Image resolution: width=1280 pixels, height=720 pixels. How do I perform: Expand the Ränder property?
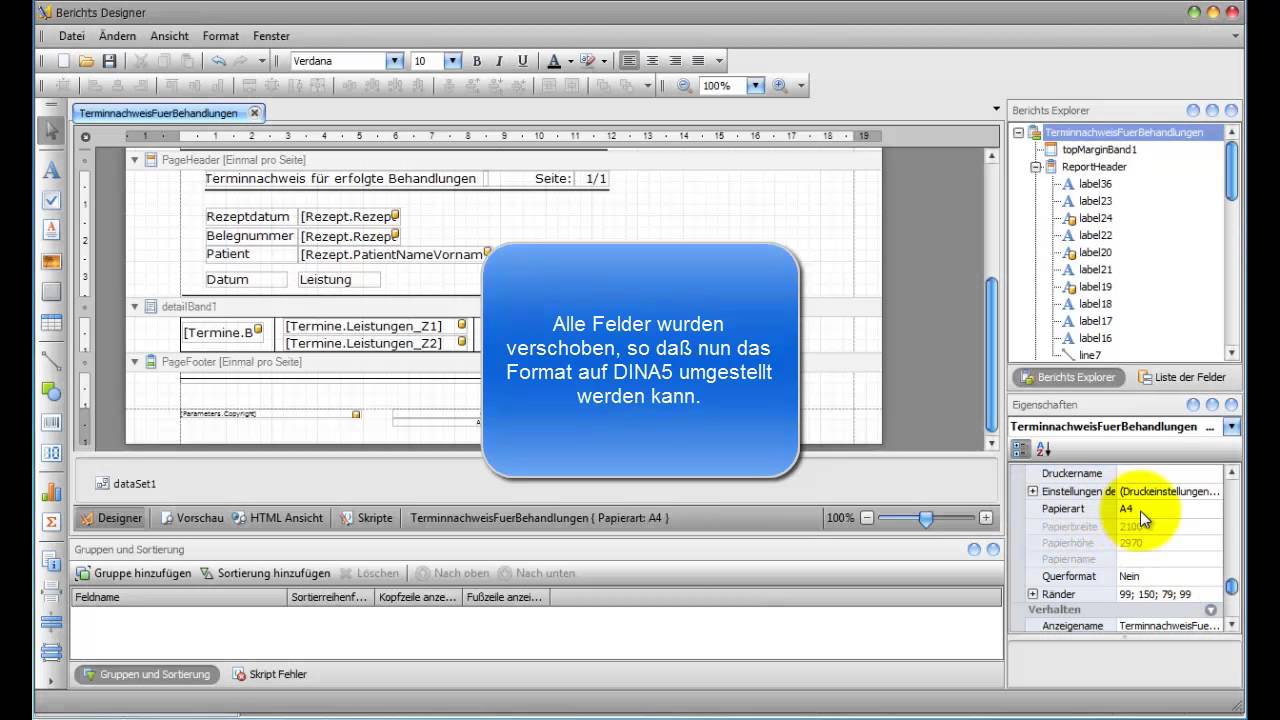(1033, 594)
